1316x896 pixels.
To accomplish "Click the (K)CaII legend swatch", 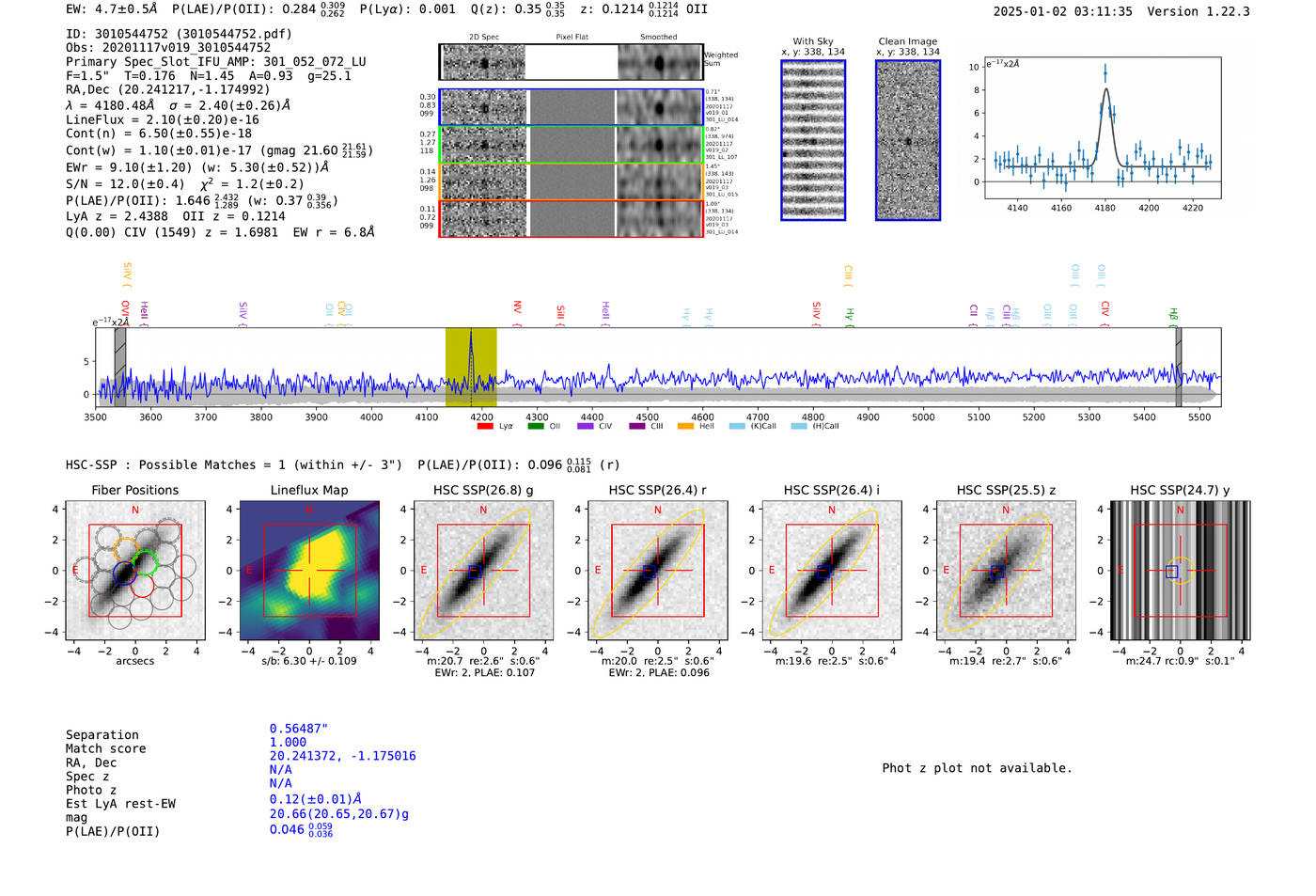I will tap(737, 426).
